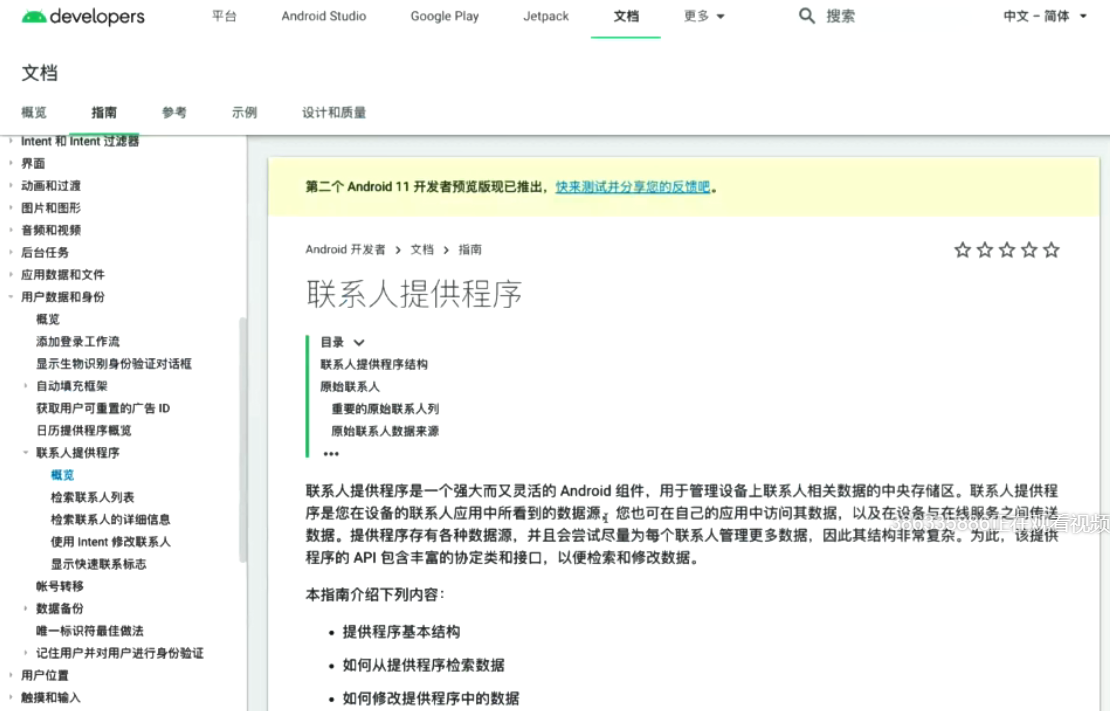This screenshot has width=1110, height=711.
Task: Jump to 重要的原始联系人列 in contents
Action: (x=385, y=409)
